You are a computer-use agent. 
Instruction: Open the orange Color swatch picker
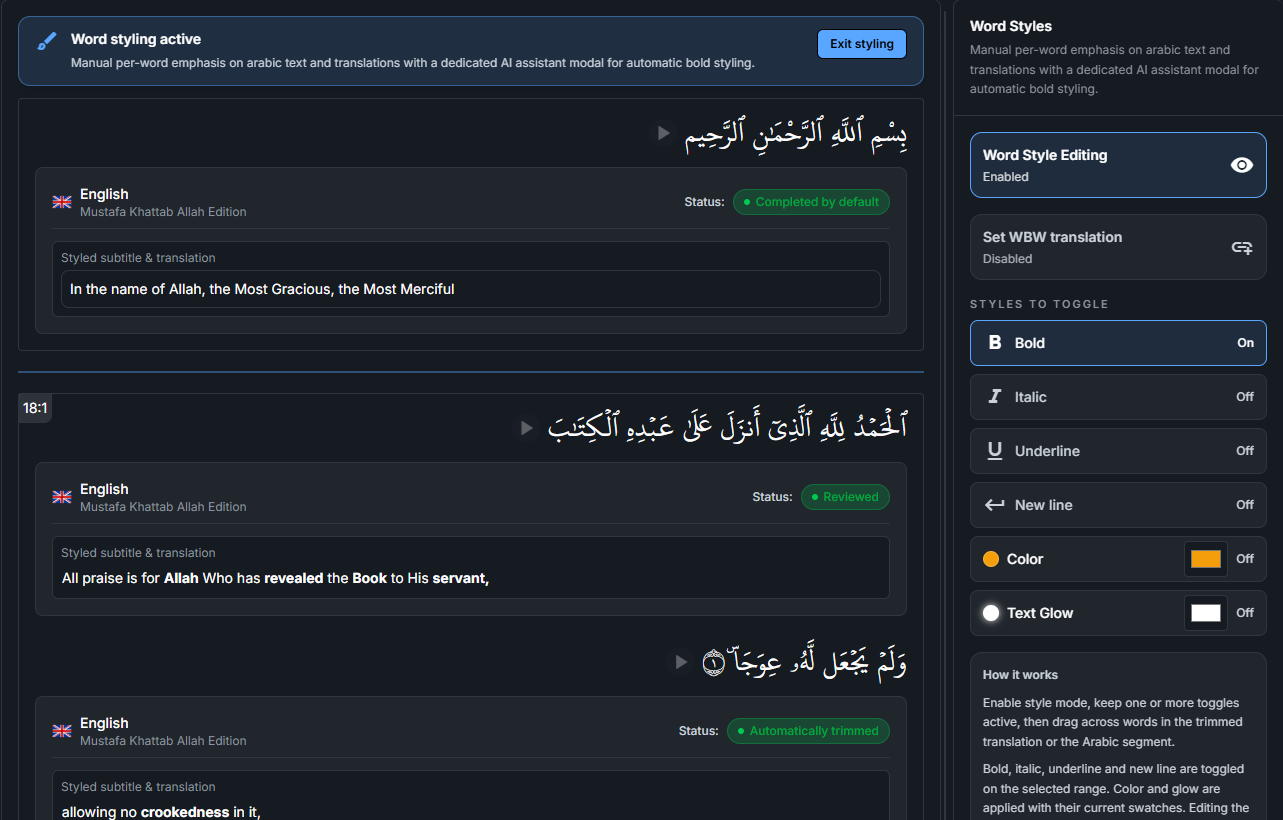1205,559
